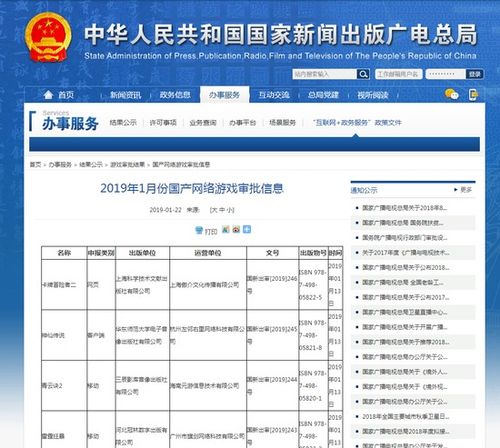The height and width of the screenshot is (448, 500).
Task: Select 中 font size option
Action: point(222,210)
